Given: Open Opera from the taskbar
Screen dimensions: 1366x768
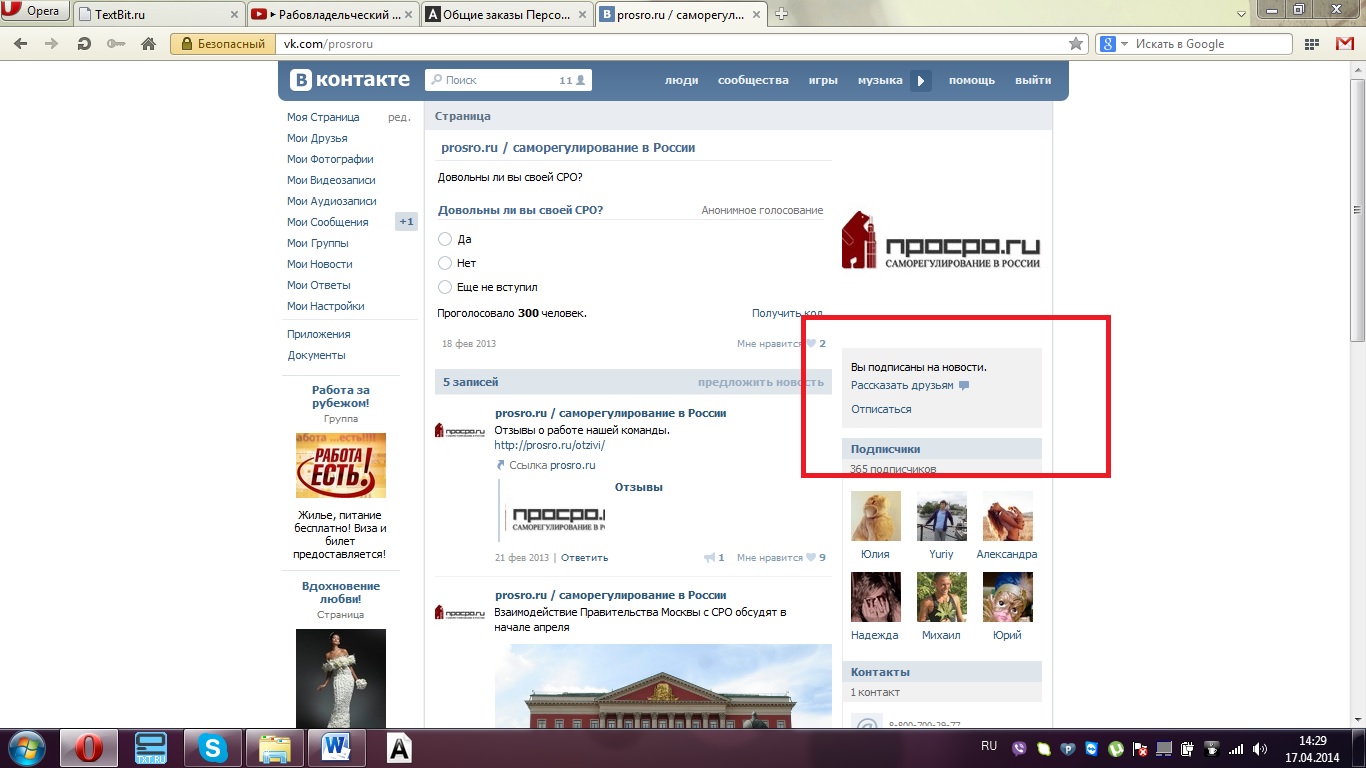Looking at the screenshot, I should pos(89,748).
